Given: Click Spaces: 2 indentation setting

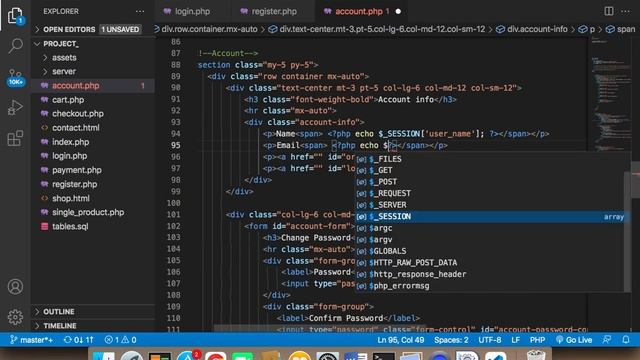Looking at the screenshot, I should (x=451, y=340).
